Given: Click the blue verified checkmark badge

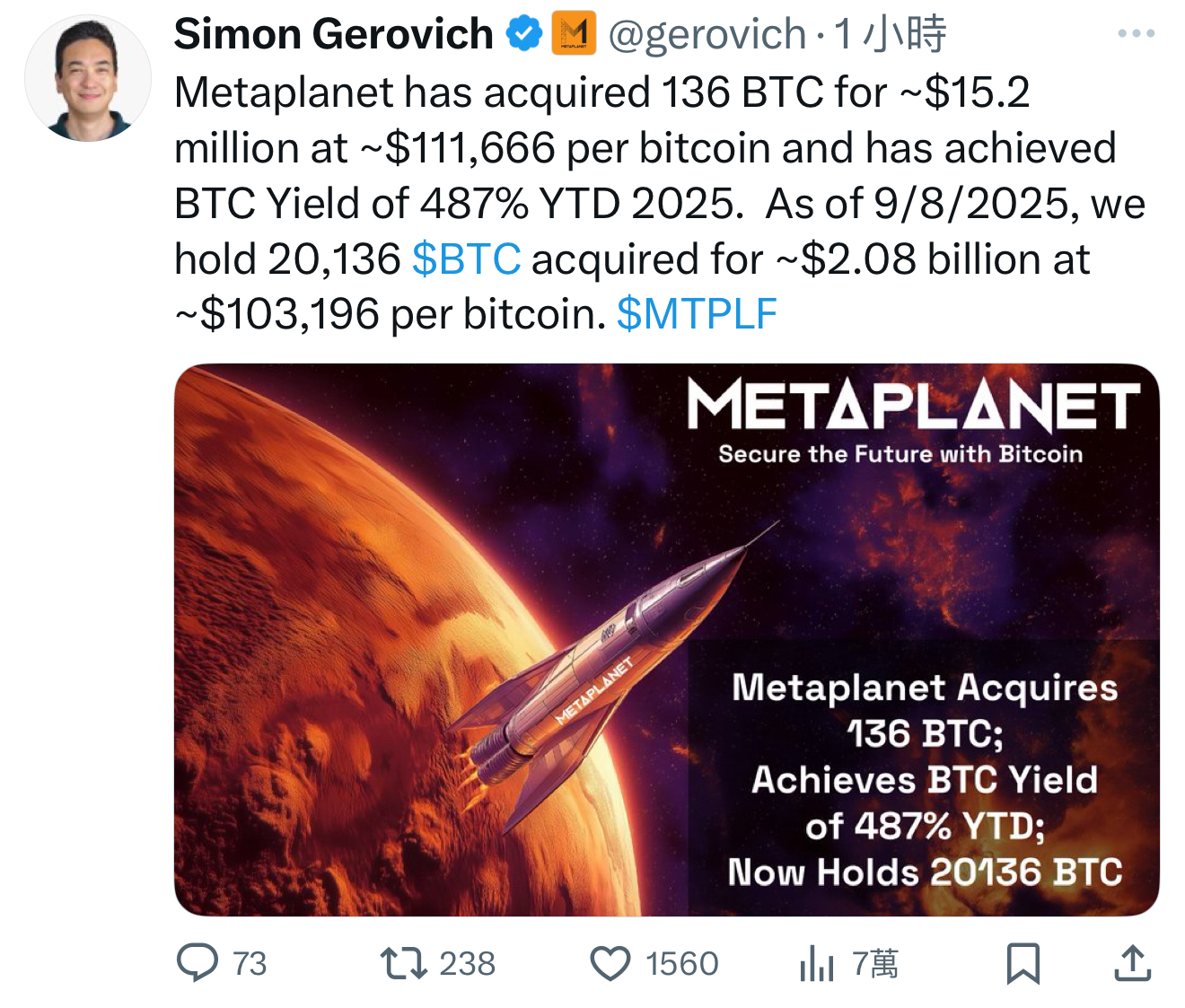Looking at the screenshot, I should tap(524, 34).
